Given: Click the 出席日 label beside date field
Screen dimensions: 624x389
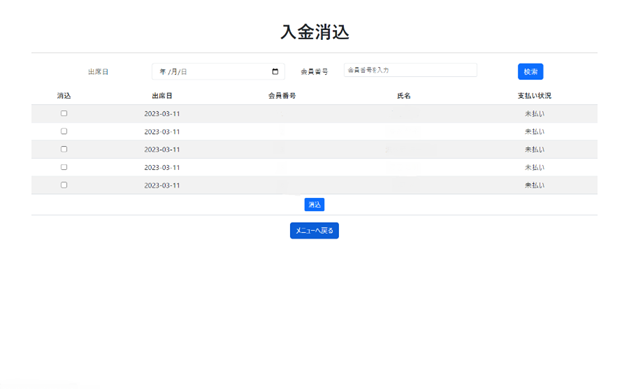Looking at the screenshot, I should 98,72.
